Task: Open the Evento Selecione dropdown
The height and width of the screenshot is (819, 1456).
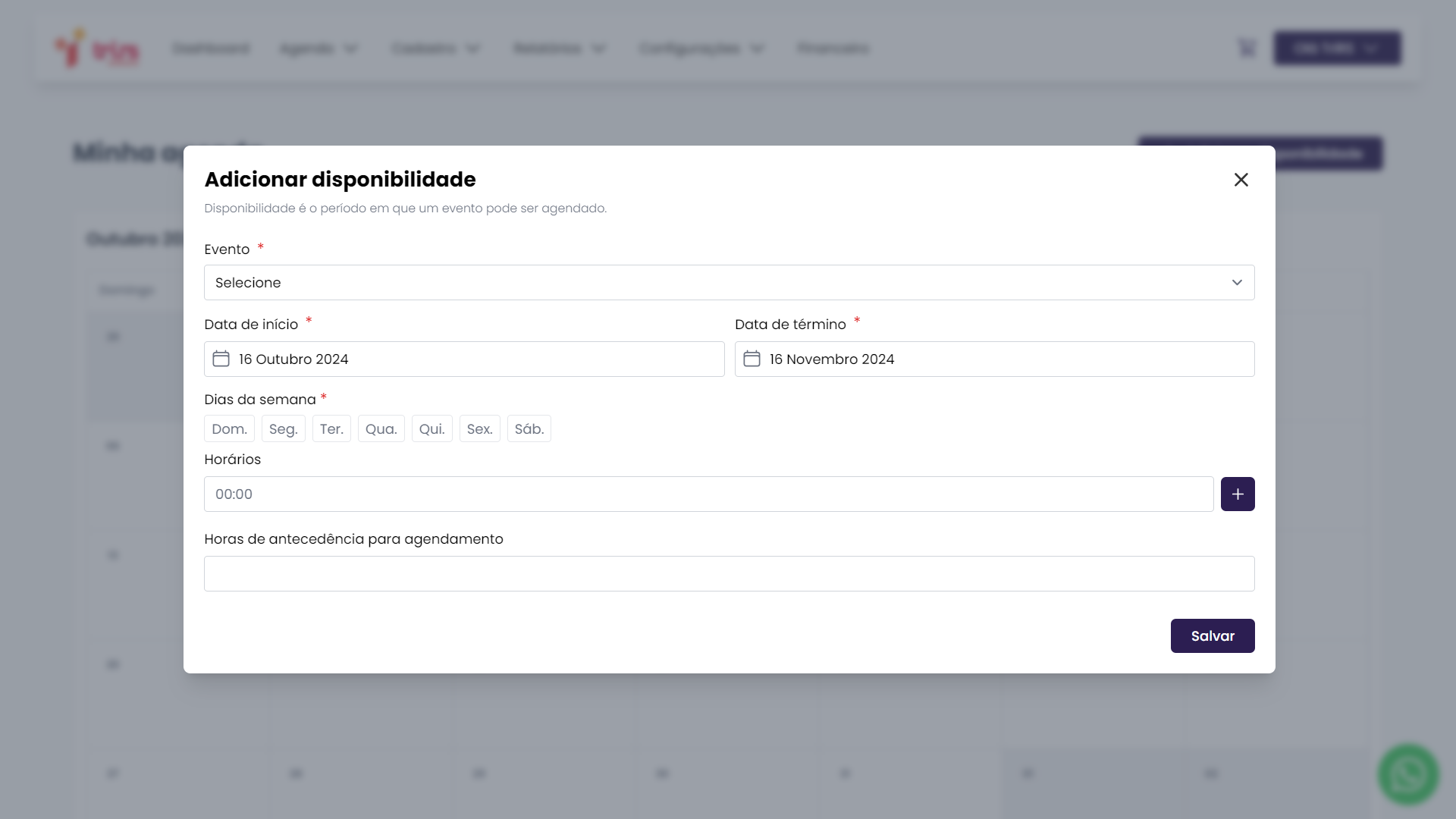Action: (x=729, y=283)
